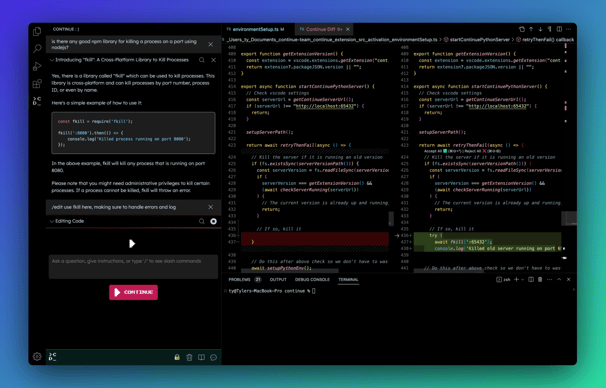Close the bottom terminal panel
This screenshot has height=388, width=606.
pos(569,279)
